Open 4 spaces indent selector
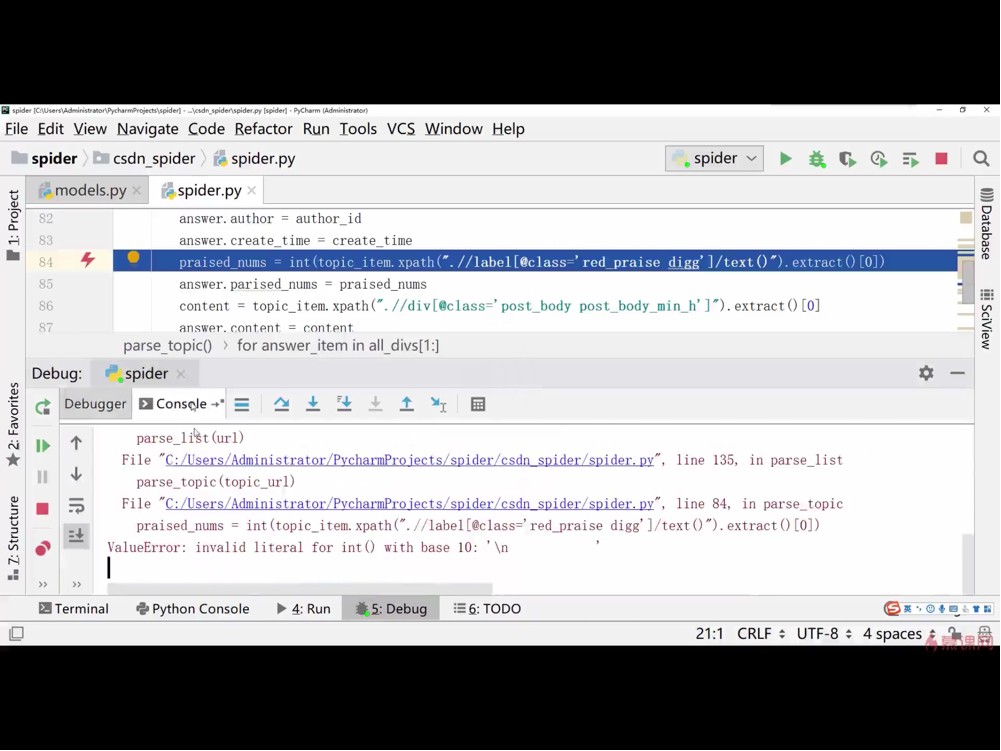 899,634
